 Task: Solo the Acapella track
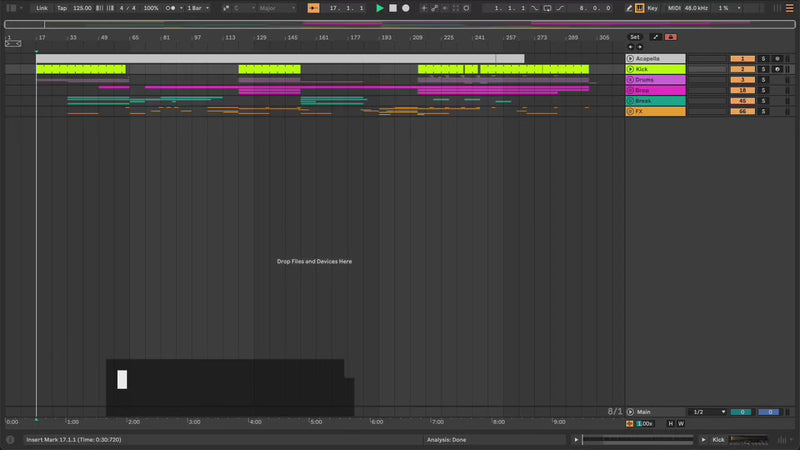pos(762,59)
